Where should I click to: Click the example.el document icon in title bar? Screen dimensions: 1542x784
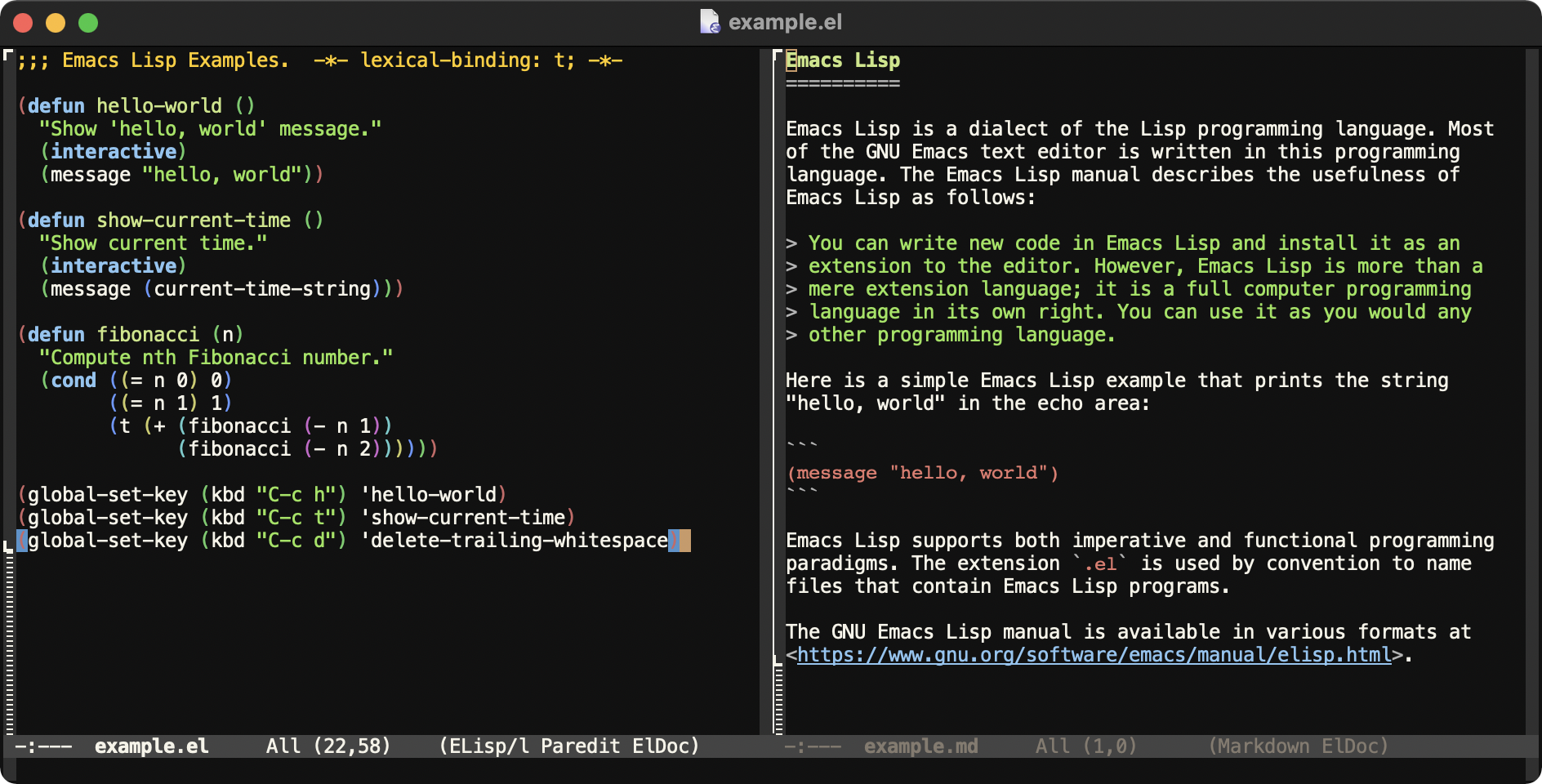tap(709, 22)
